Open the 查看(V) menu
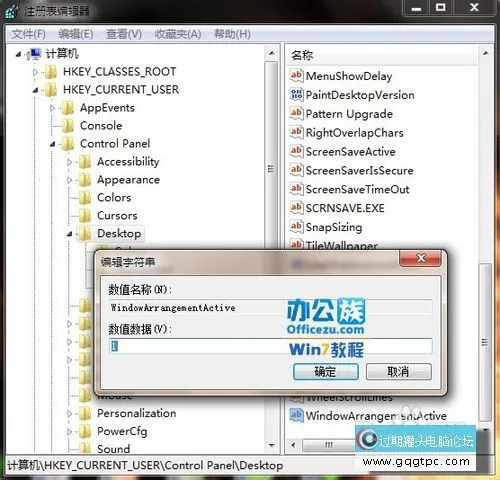 point(124,34)
